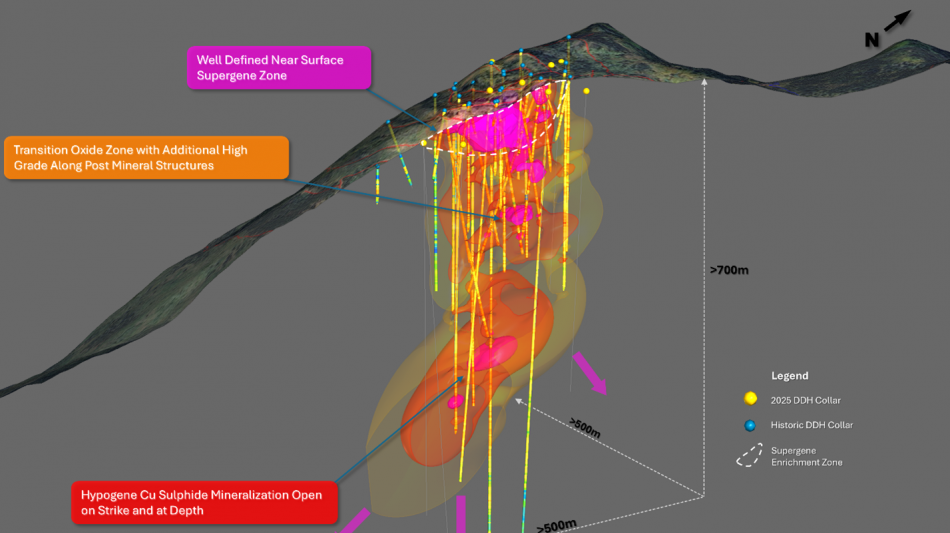Click the 'Supergene Enrichment Zone' legend text
This screenshot has height=533, width=950.
point(806,456)
